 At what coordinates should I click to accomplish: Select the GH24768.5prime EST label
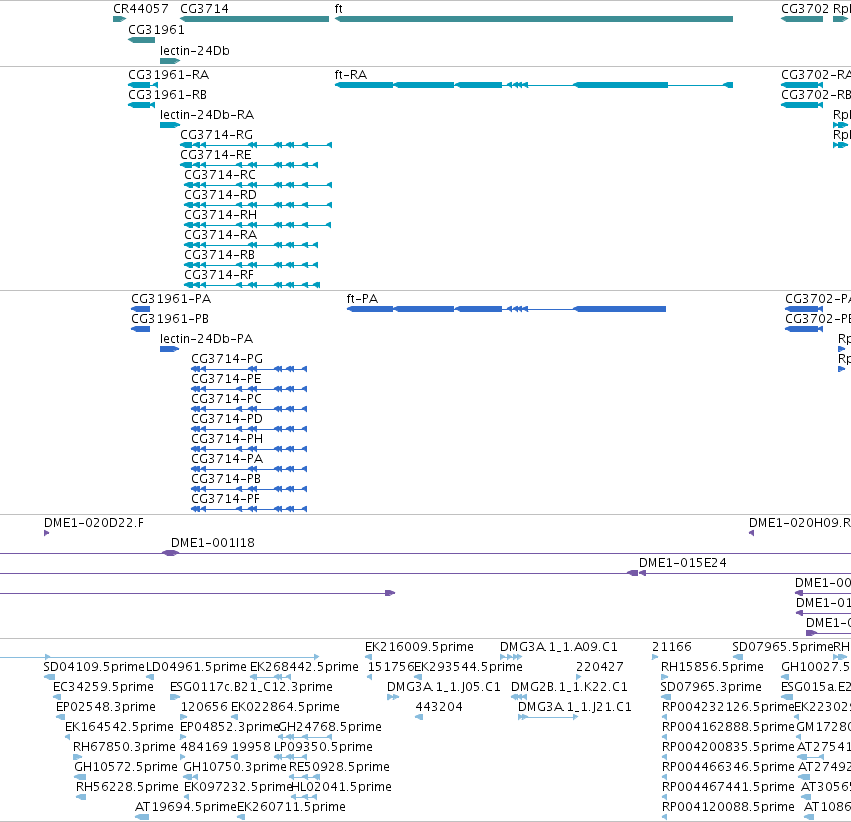point(330,728)
